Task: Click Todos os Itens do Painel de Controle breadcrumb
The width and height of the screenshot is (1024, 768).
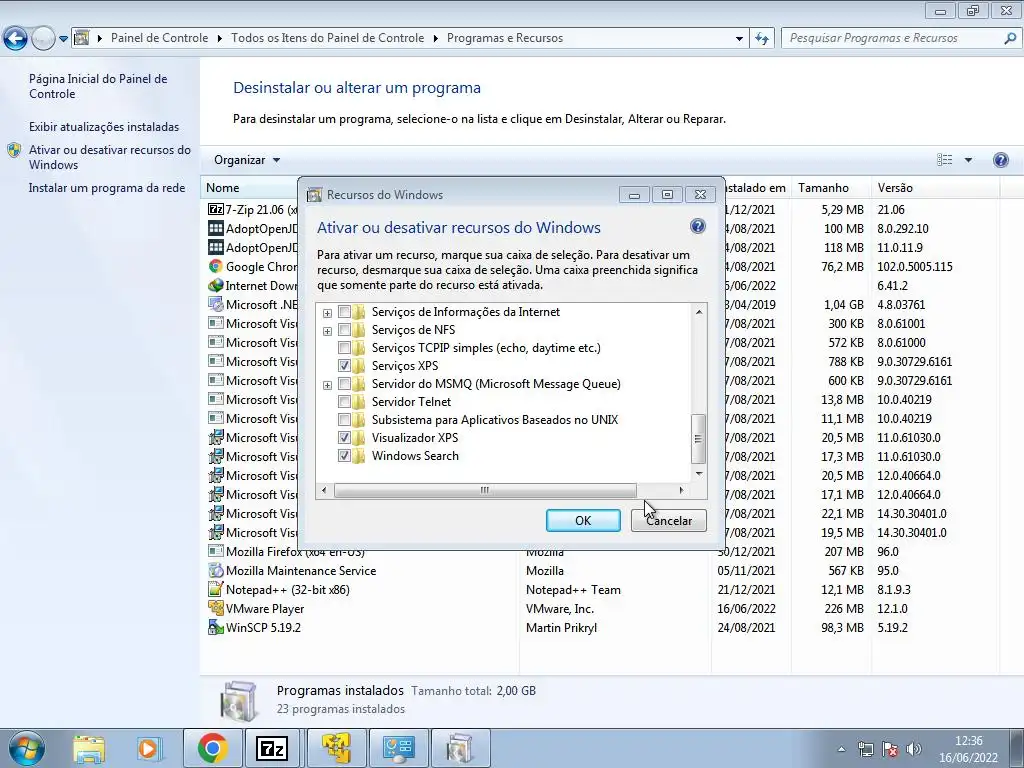Action: coord(328,38)
